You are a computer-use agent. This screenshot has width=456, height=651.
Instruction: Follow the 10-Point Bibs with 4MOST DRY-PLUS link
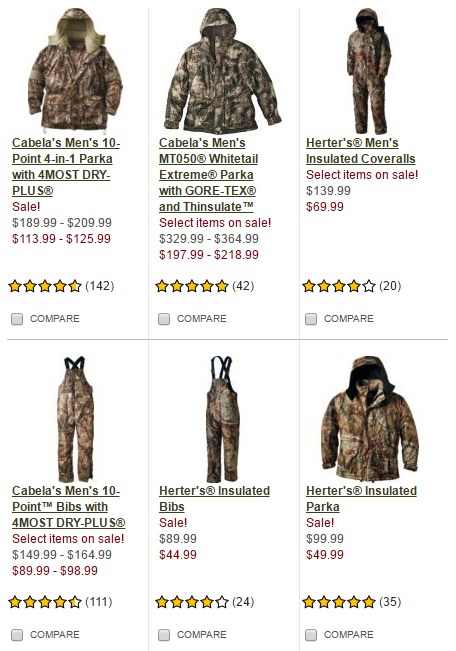(x=69, y=507)
